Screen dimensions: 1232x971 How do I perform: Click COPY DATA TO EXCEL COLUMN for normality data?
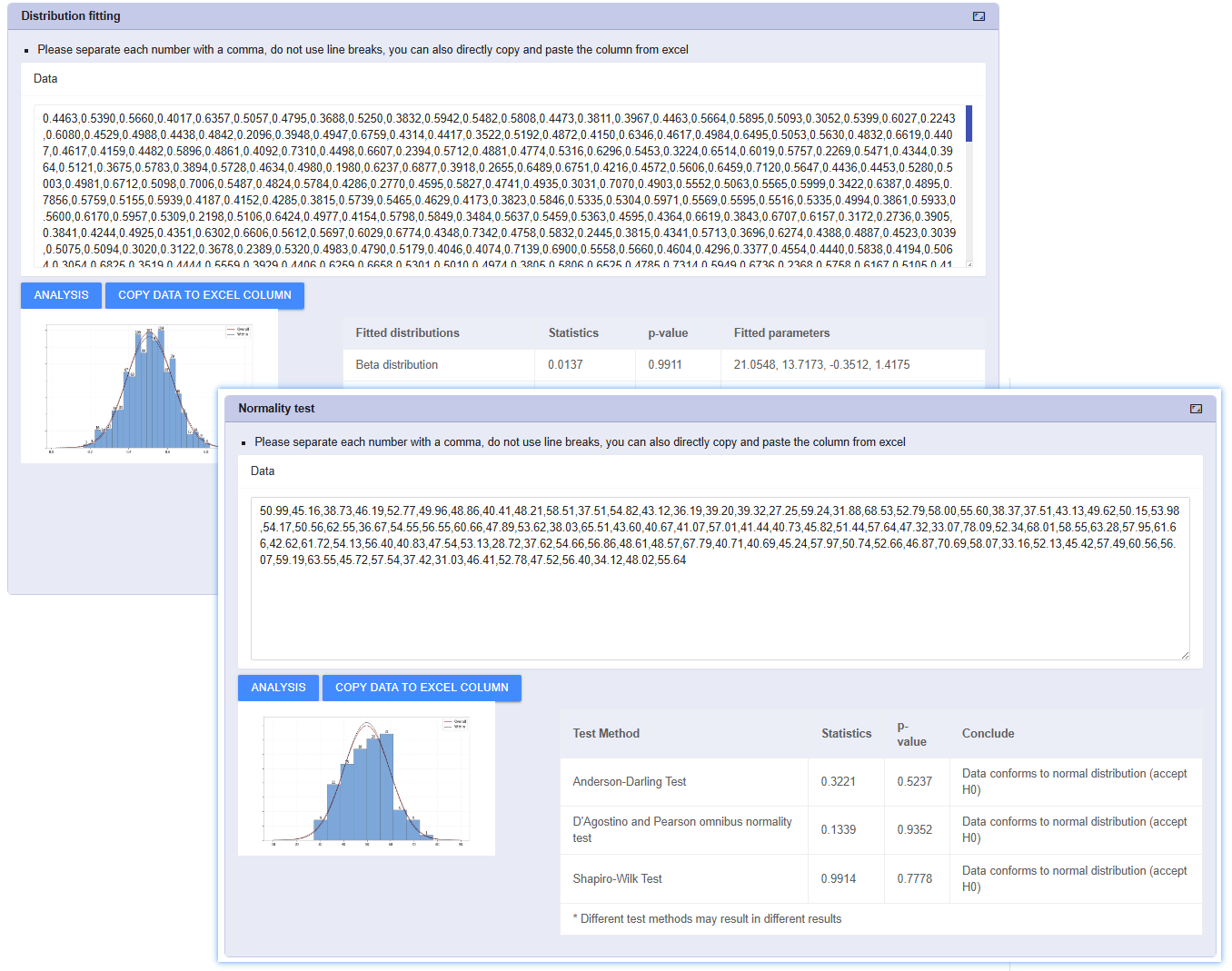coord(422,688)
